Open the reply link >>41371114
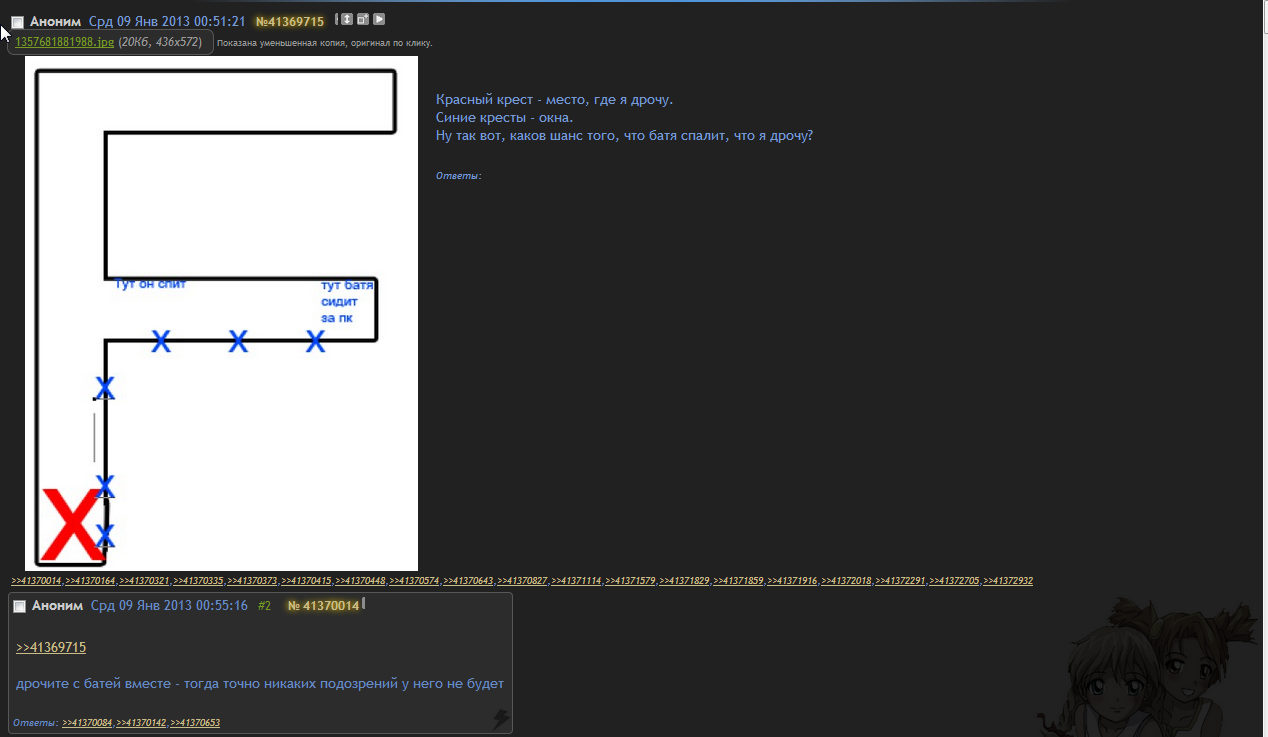The image size is (1268, 737). point(577,581)
